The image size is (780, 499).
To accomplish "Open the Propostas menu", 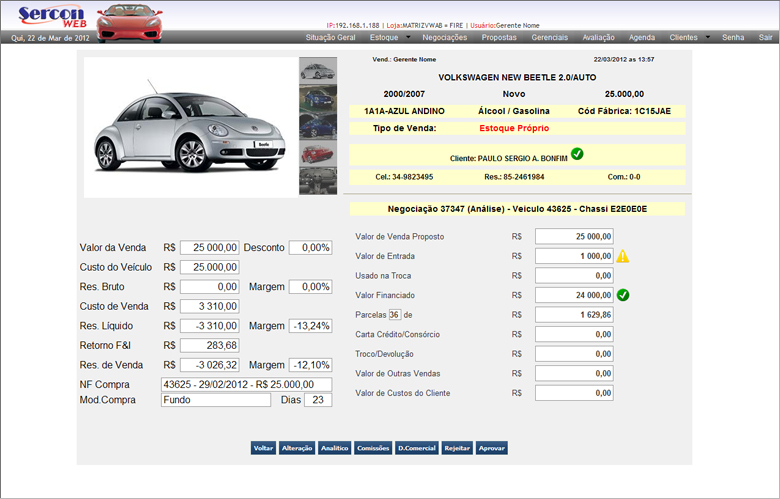I will click(499, 37).
